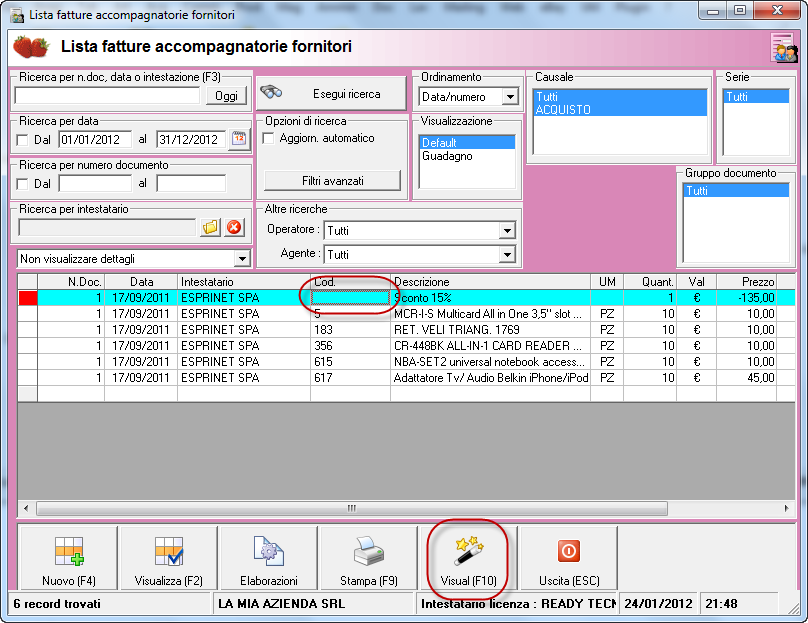Click the numero documento al field
This screenshot has width=808, height=623.
(x=191, y=183)
